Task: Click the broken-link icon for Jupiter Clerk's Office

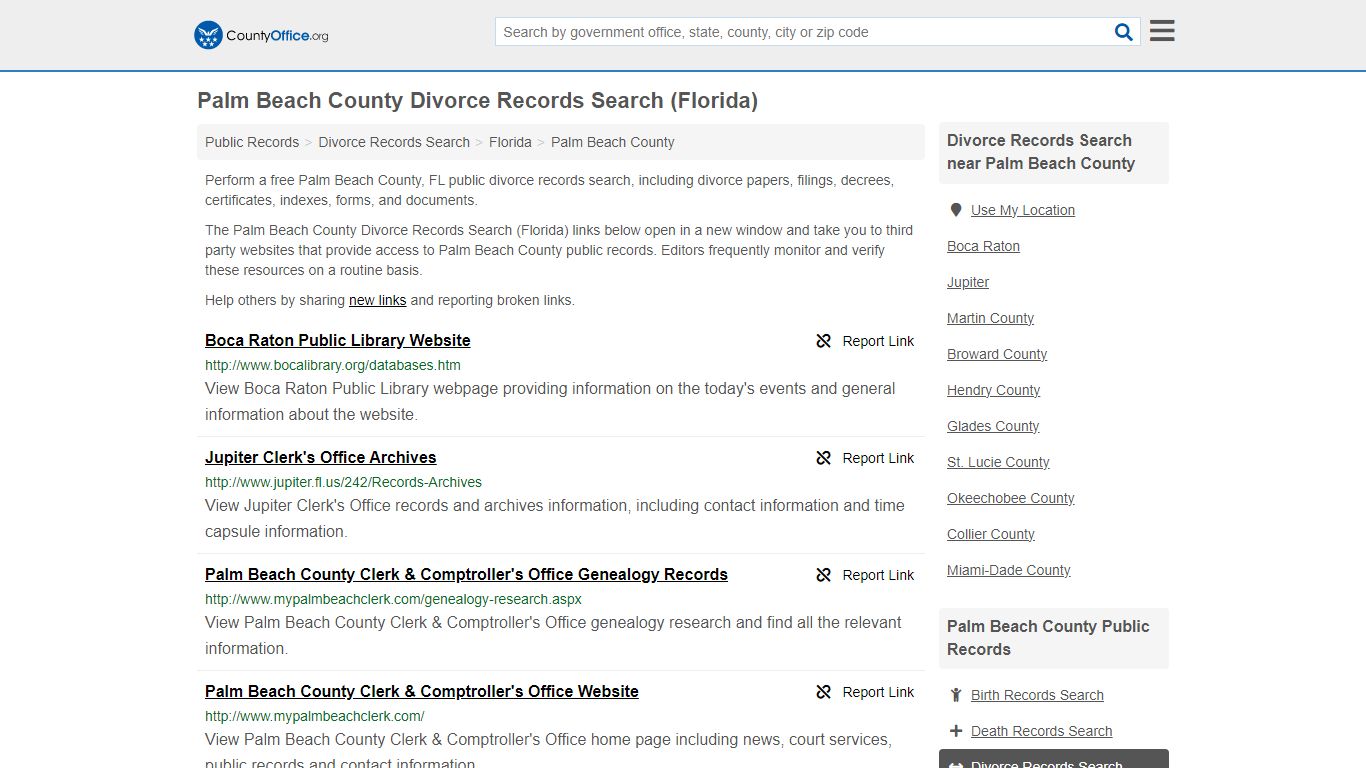Action: [x=824, y=458]
